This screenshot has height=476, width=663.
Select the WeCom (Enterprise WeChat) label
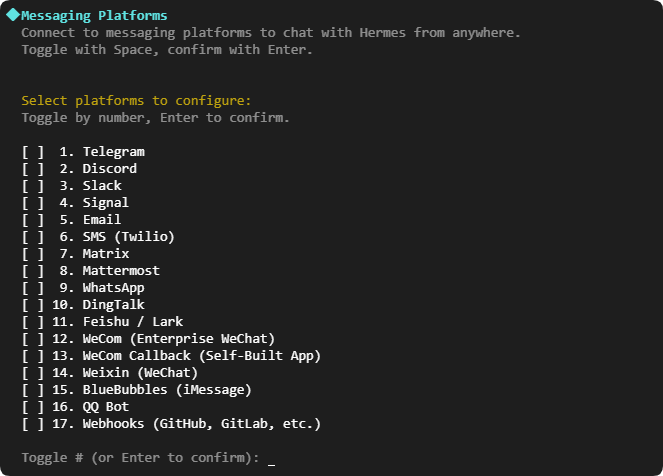click(x=178, y=339)
